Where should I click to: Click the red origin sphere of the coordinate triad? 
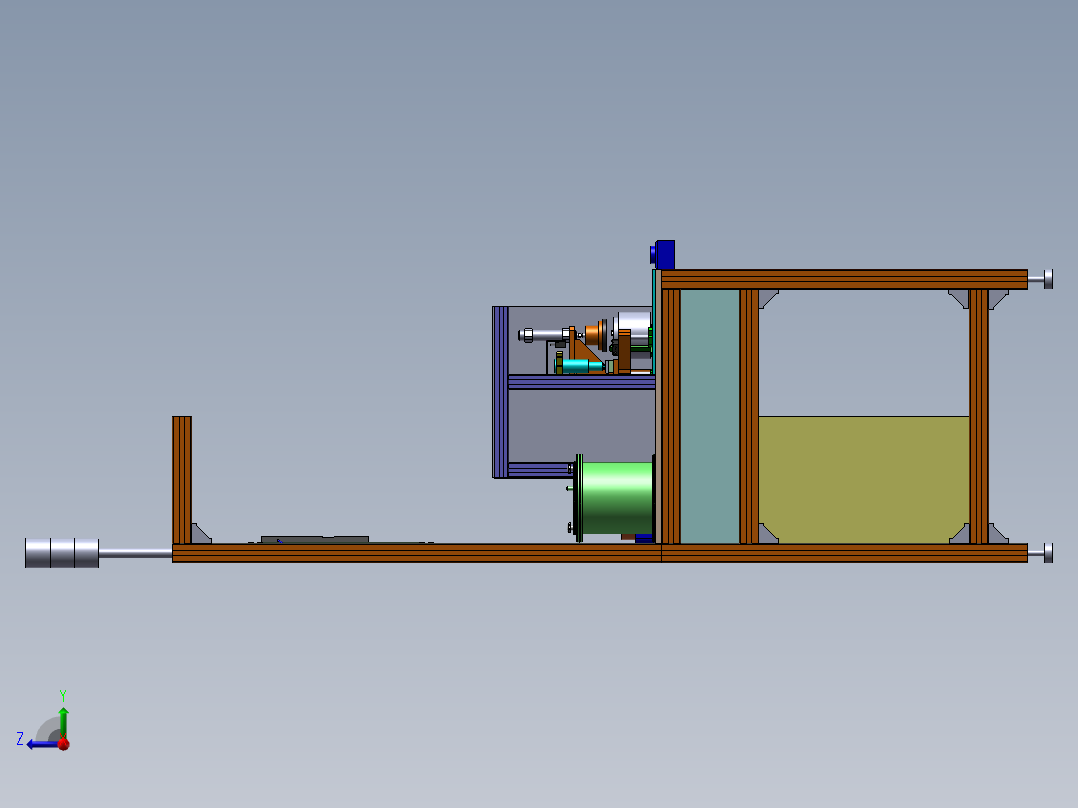(64, 745)
